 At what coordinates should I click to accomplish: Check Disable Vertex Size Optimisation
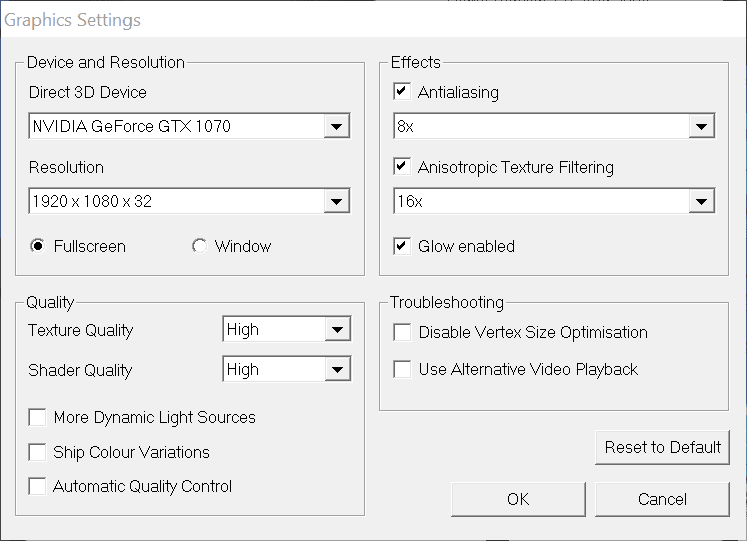click(x=402, y=332)
